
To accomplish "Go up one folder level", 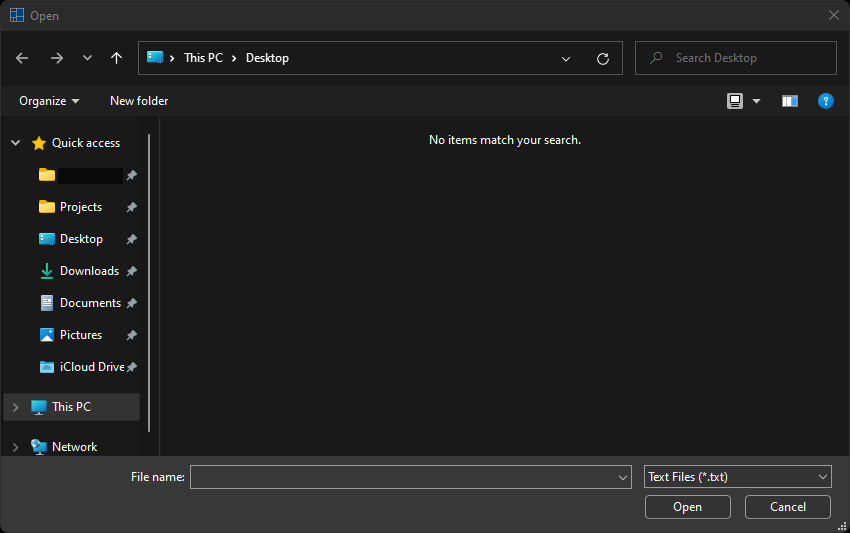I will (116, 58).
